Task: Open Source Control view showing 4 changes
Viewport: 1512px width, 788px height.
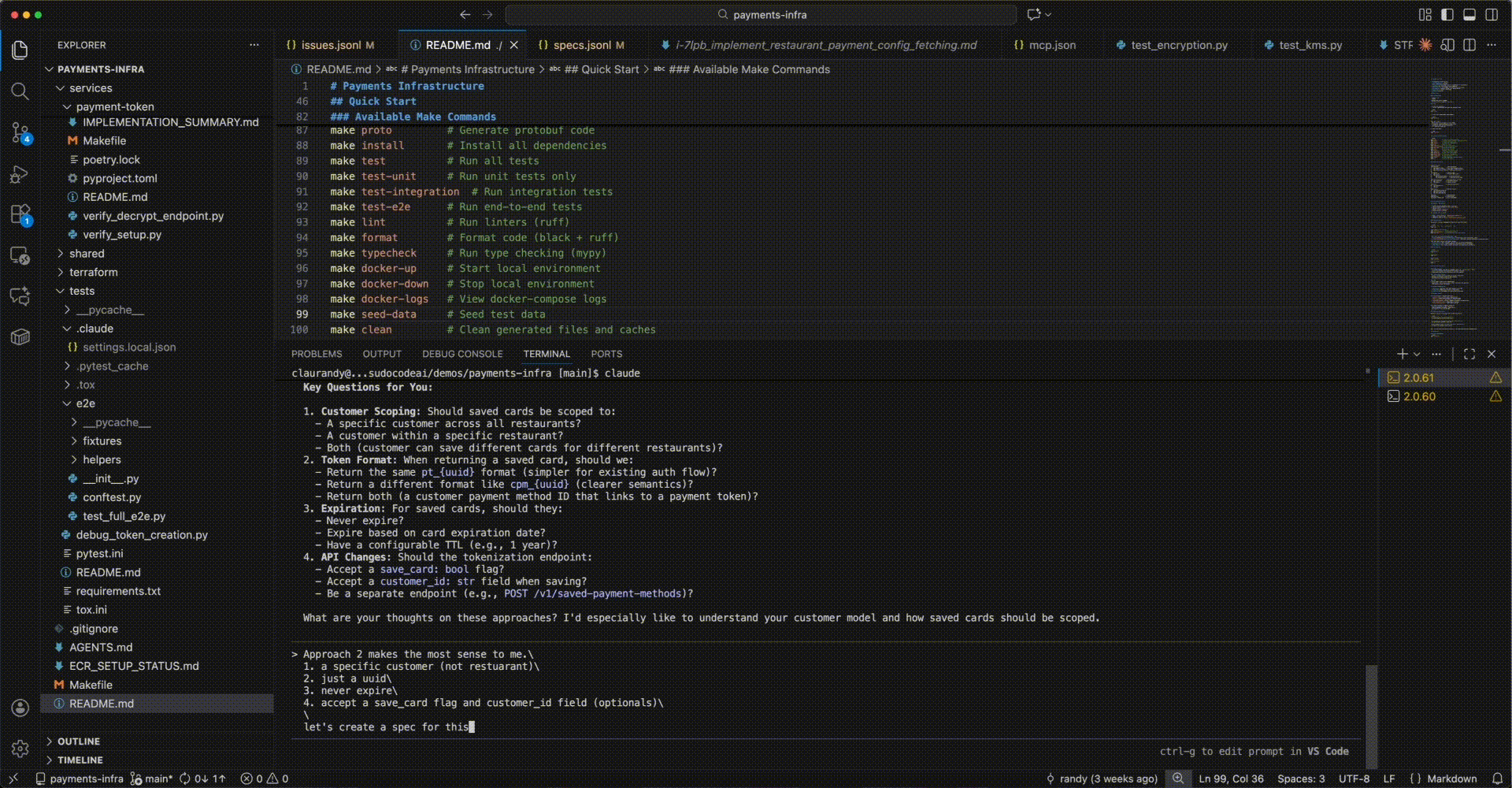Action: pyautogui.click(x=20, y=132)
